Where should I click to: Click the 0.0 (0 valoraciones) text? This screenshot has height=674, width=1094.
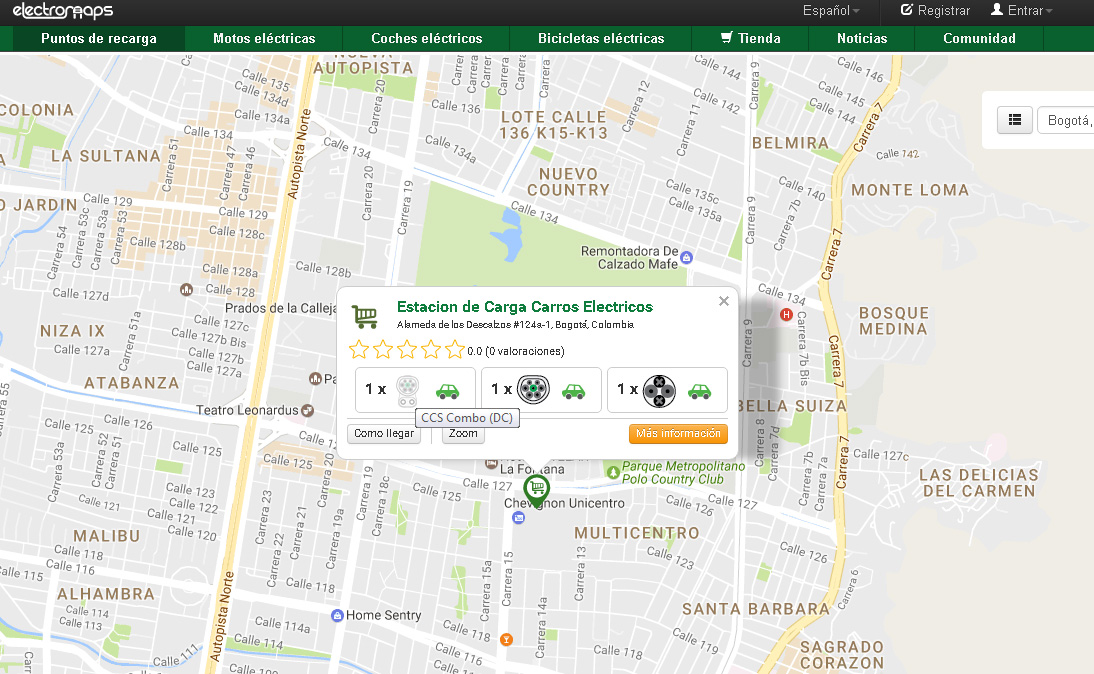point(516,351)
